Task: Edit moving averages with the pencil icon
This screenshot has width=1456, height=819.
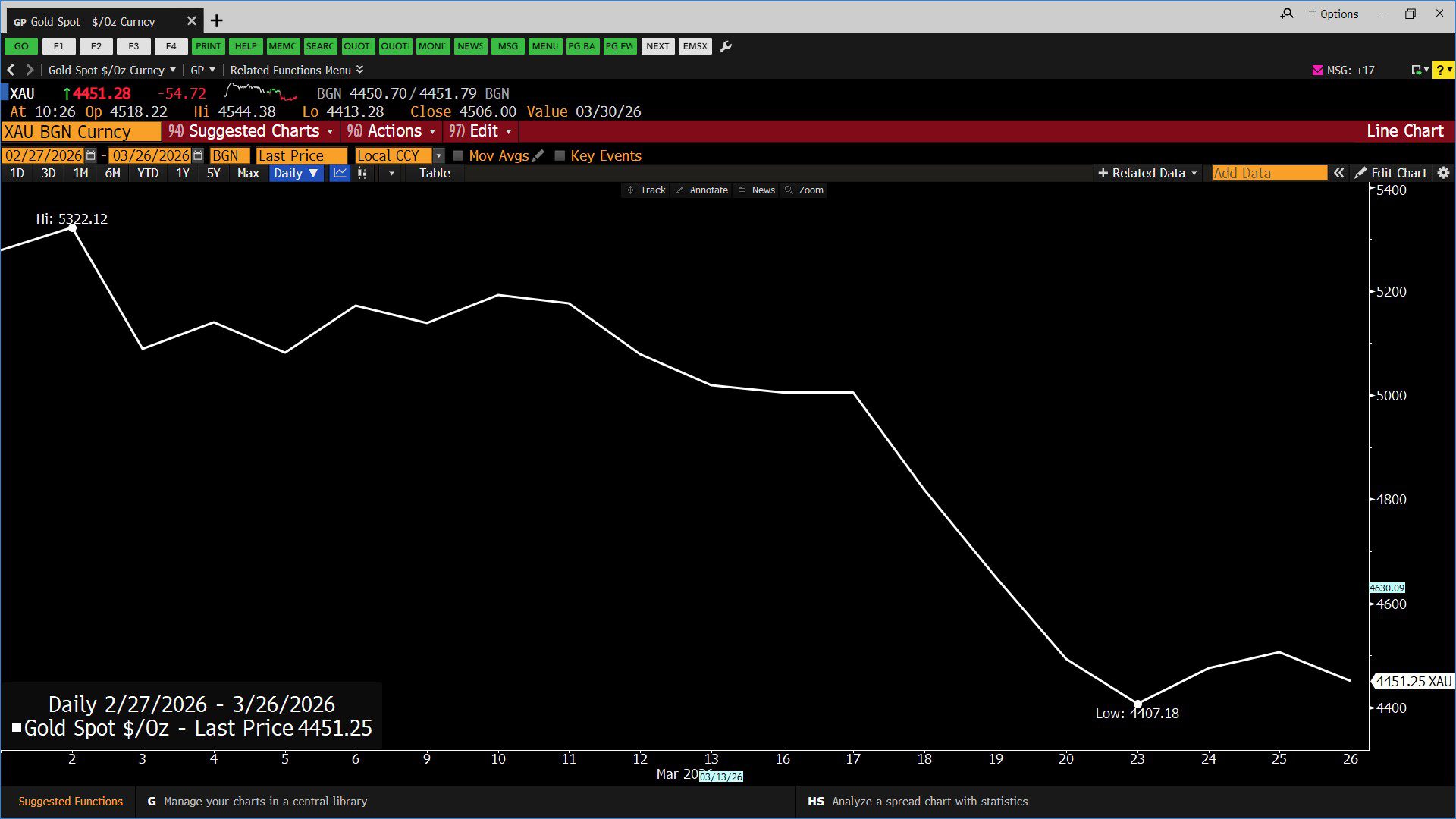Action: pyautogui.click(x=538, y=155)
